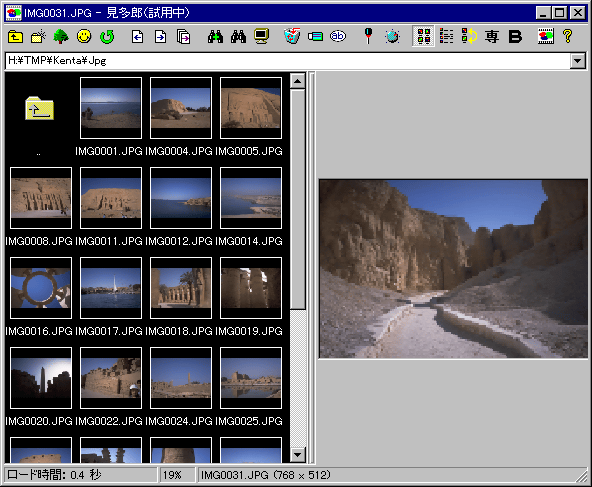Viewport: 592px width, 487px height.
Task: Select thumbnail IMG0012.JPG
Action: click(181, 198)
